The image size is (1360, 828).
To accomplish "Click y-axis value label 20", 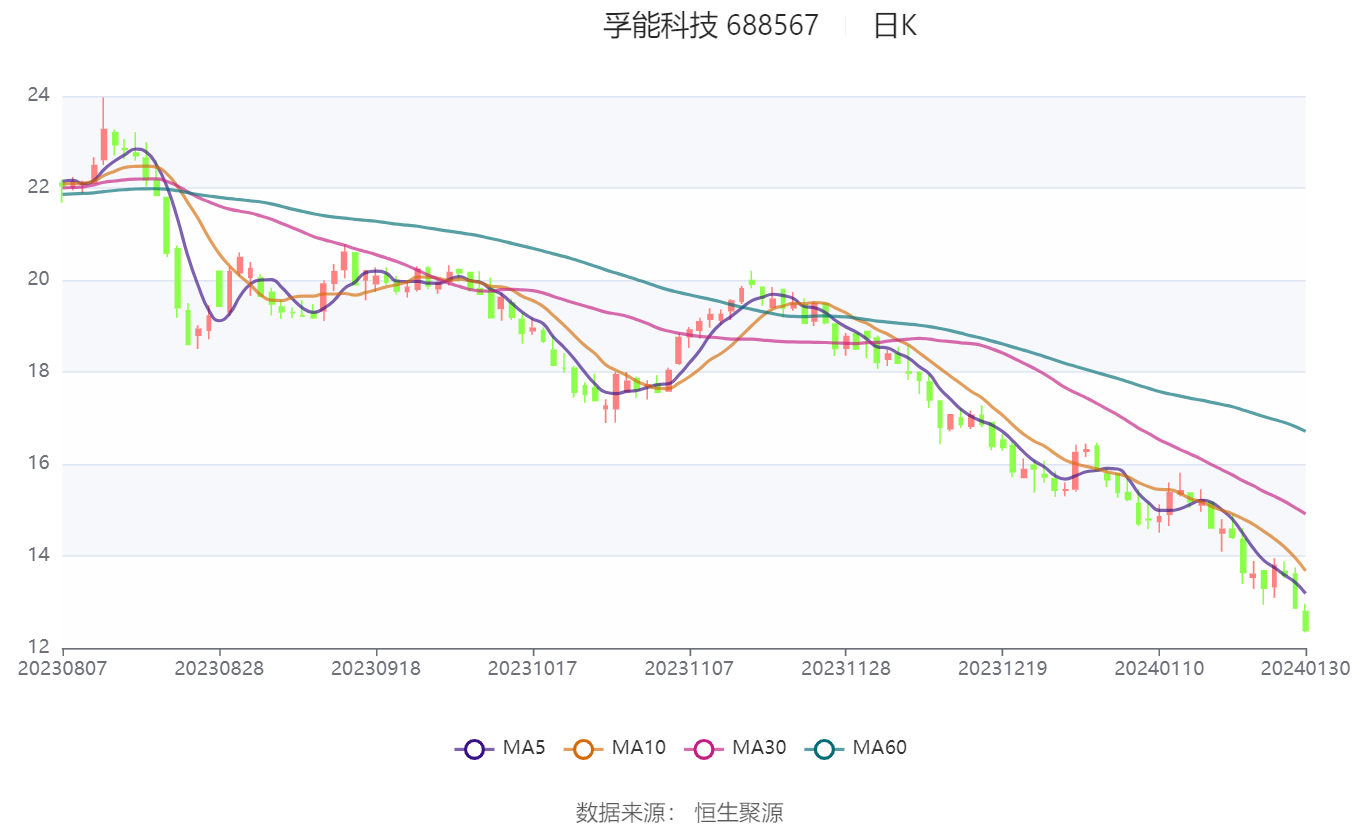I will pyautogui.click(x=38, y=279).
